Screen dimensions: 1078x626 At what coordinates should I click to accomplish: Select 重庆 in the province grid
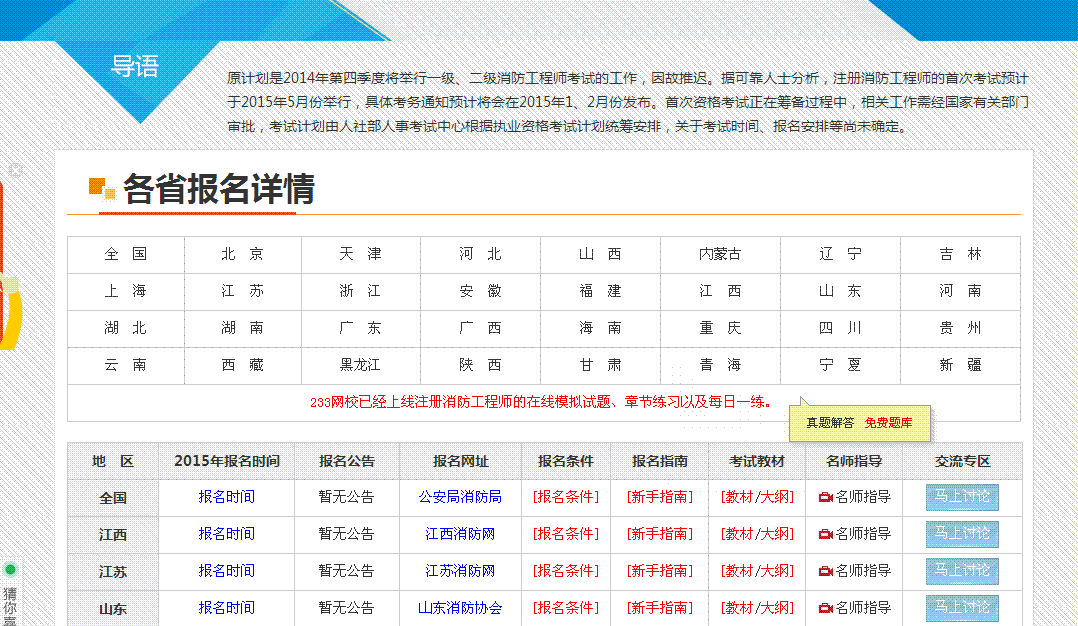pos(720,328)
